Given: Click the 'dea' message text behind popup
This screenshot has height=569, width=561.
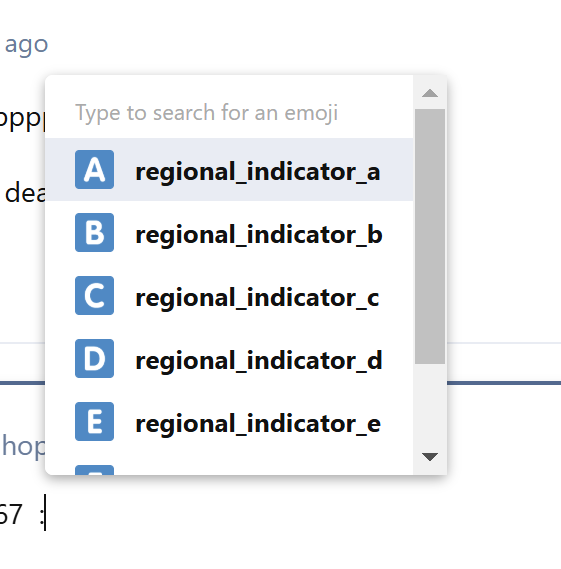Looking at the screenshot, I should [25, 193].
